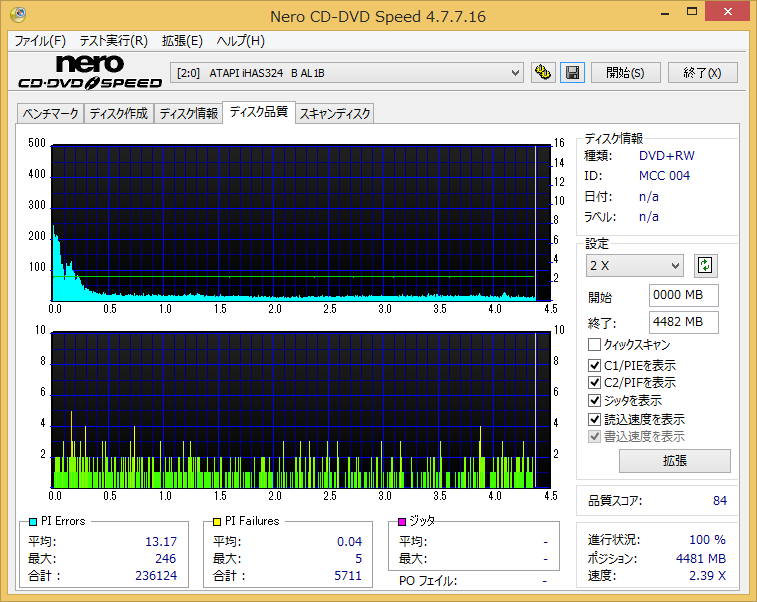This screenshot has height=602, width=757.
Task: Click PI Errors total 236124
Action: 156,575
